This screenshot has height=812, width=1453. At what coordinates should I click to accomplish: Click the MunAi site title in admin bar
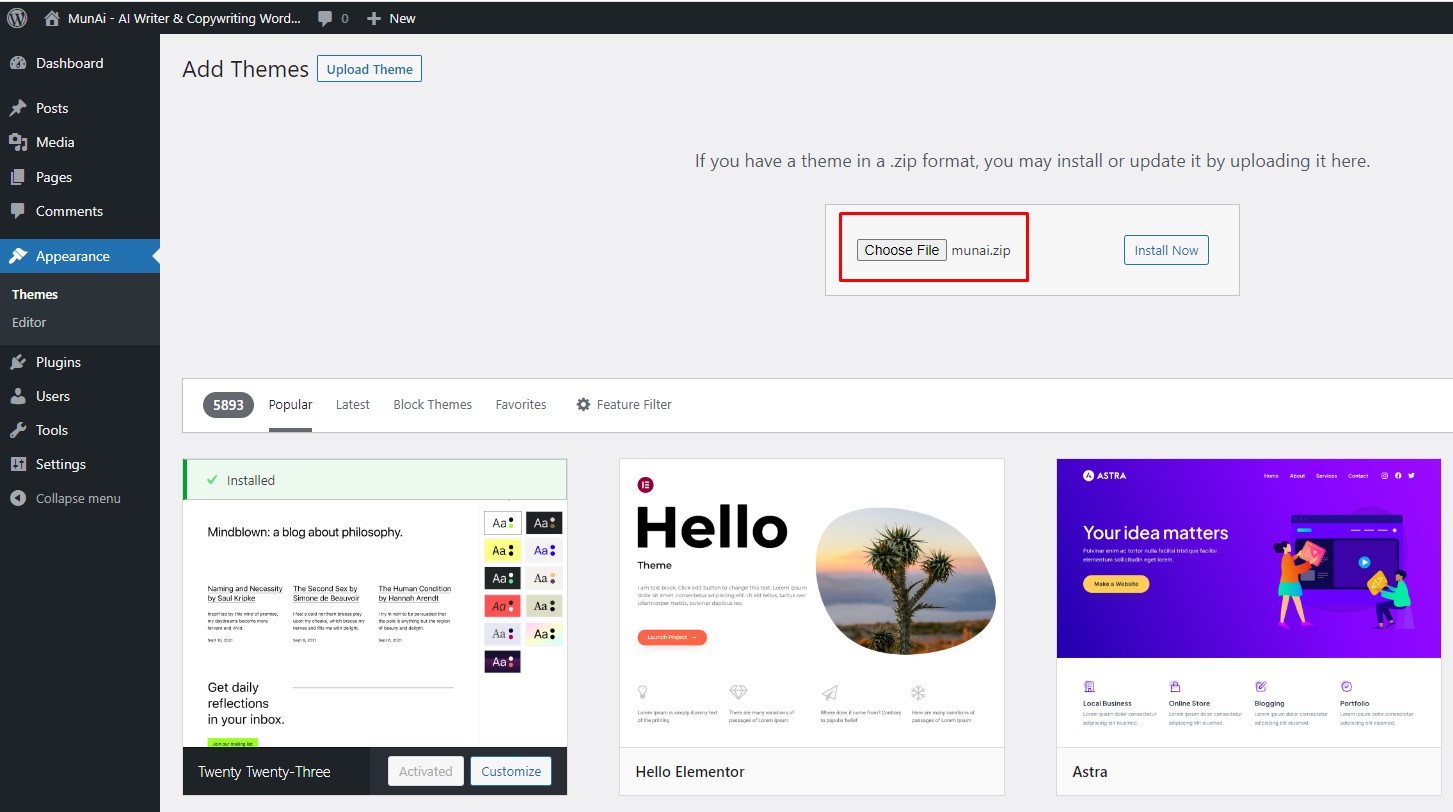point(184,18)
